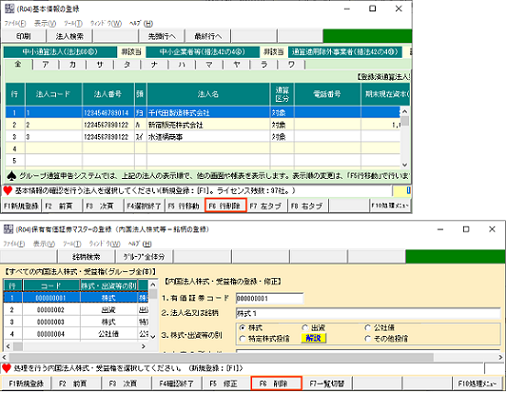Screen dimensions: 507x393
Task: Click F10処理メニュー in the 基本情報 window
Action: (390, 206)
